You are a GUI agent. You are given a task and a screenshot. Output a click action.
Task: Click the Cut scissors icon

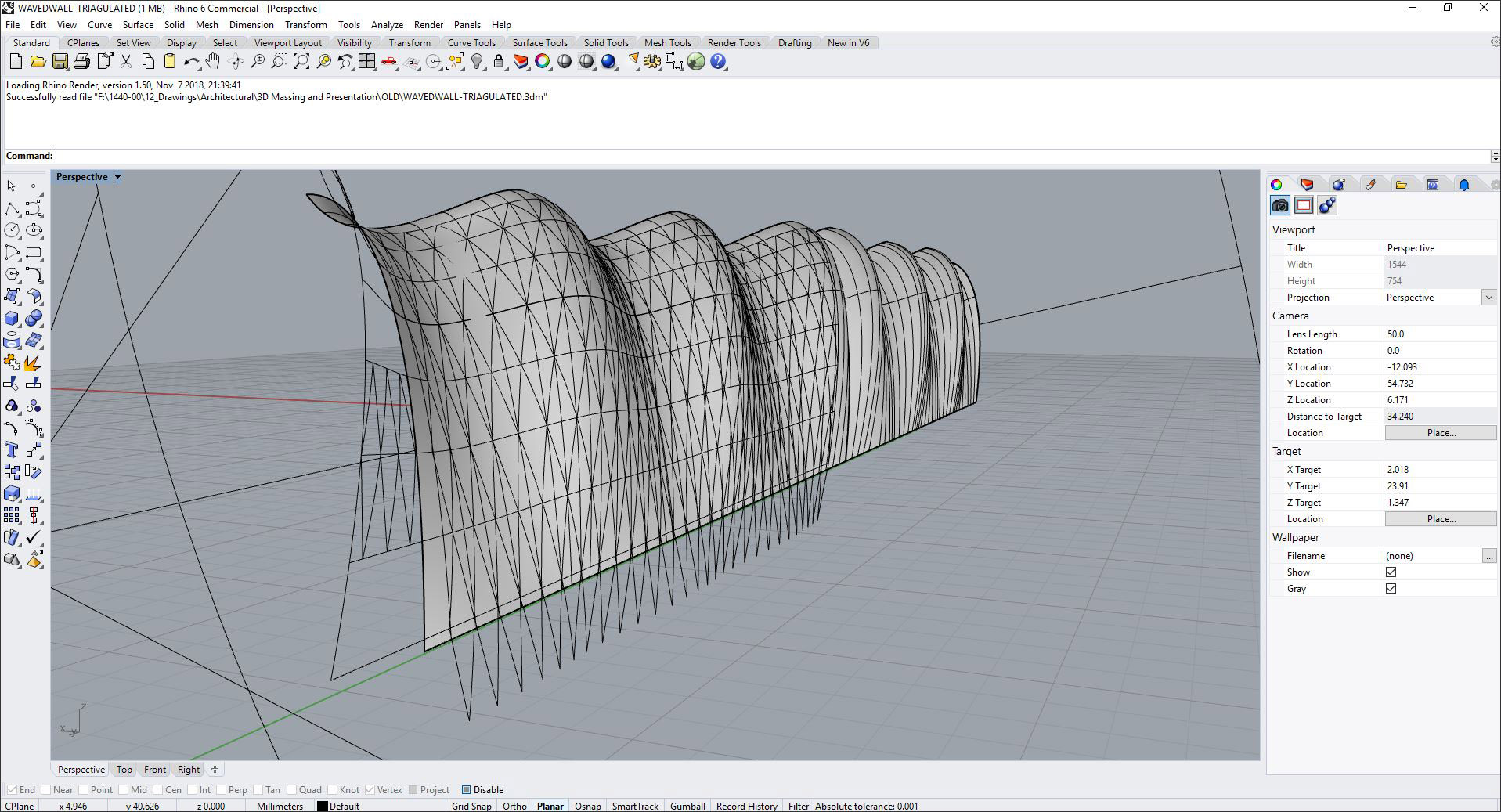click(x=125, y=61)
